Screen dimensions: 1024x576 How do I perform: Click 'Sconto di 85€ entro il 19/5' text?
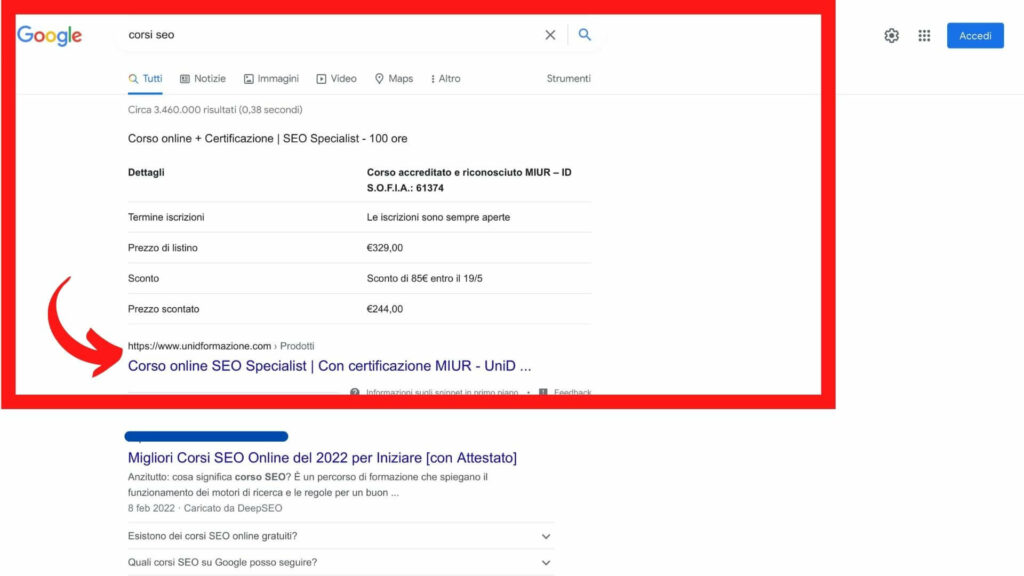(x=424, y=278)
